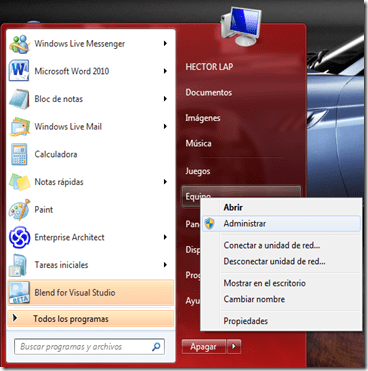The height and width of the screenshot is (371, 368).
Task: Expand Enterprise Architect jump list arrow
Action: click(165, 237)
